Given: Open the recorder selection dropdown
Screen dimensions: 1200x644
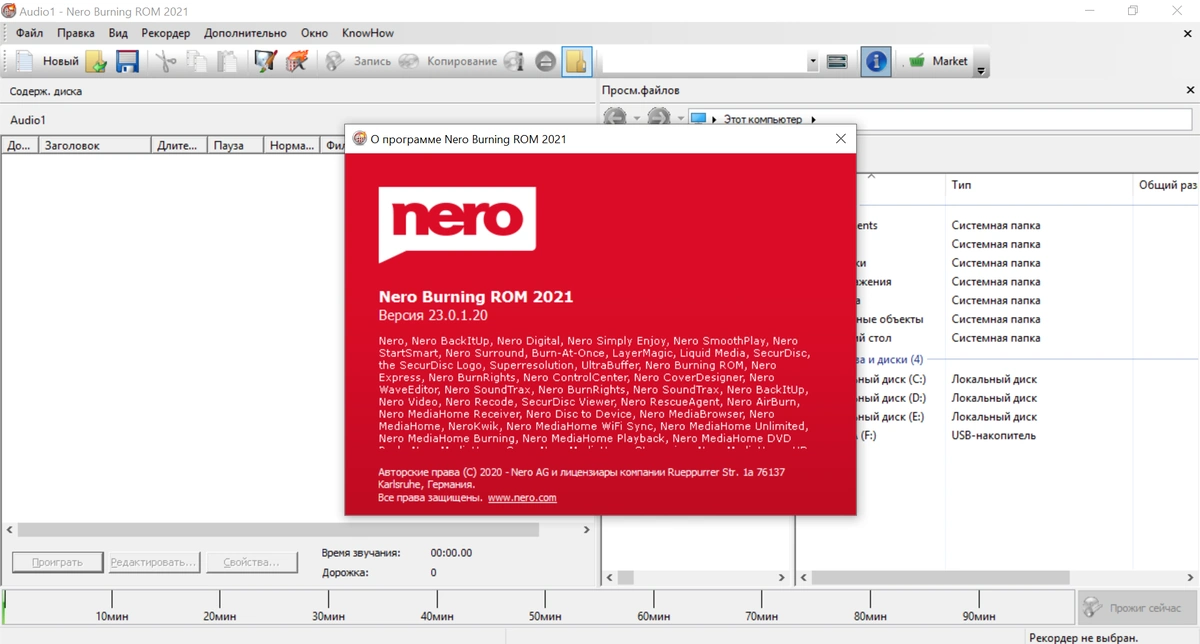Looking at the screenshot, I should pos(812,61).
